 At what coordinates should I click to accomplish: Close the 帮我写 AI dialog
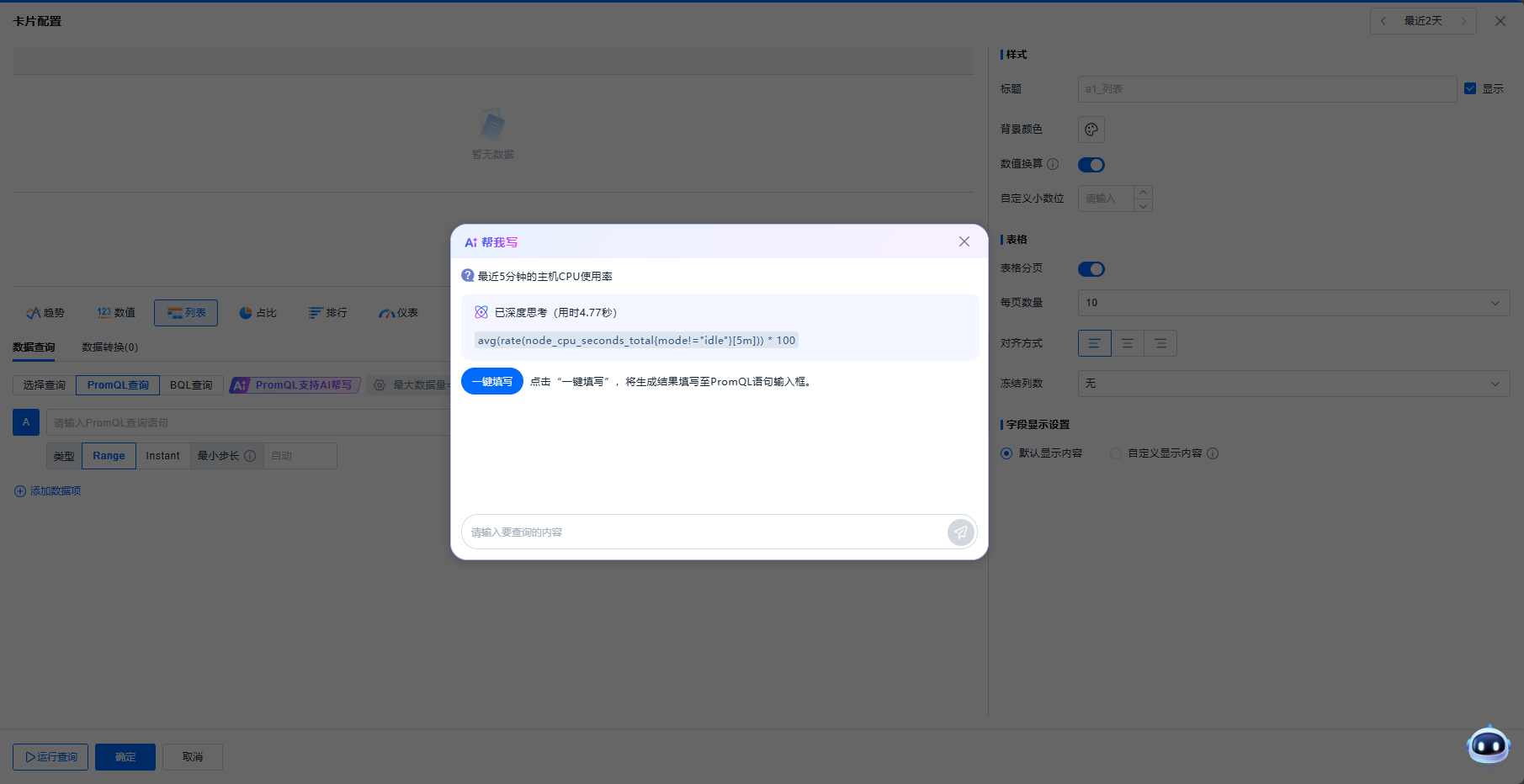point(964,242)
